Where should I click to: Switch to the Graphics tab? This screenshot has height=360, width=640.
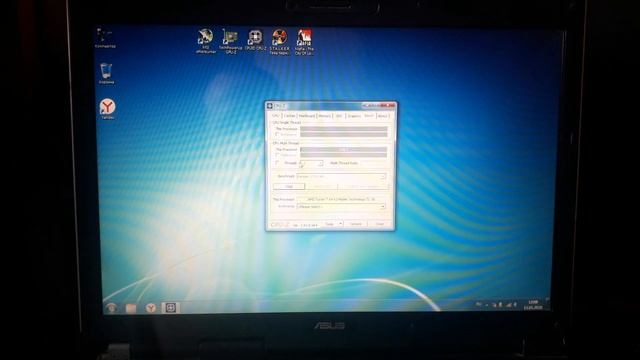click(354, 116)
